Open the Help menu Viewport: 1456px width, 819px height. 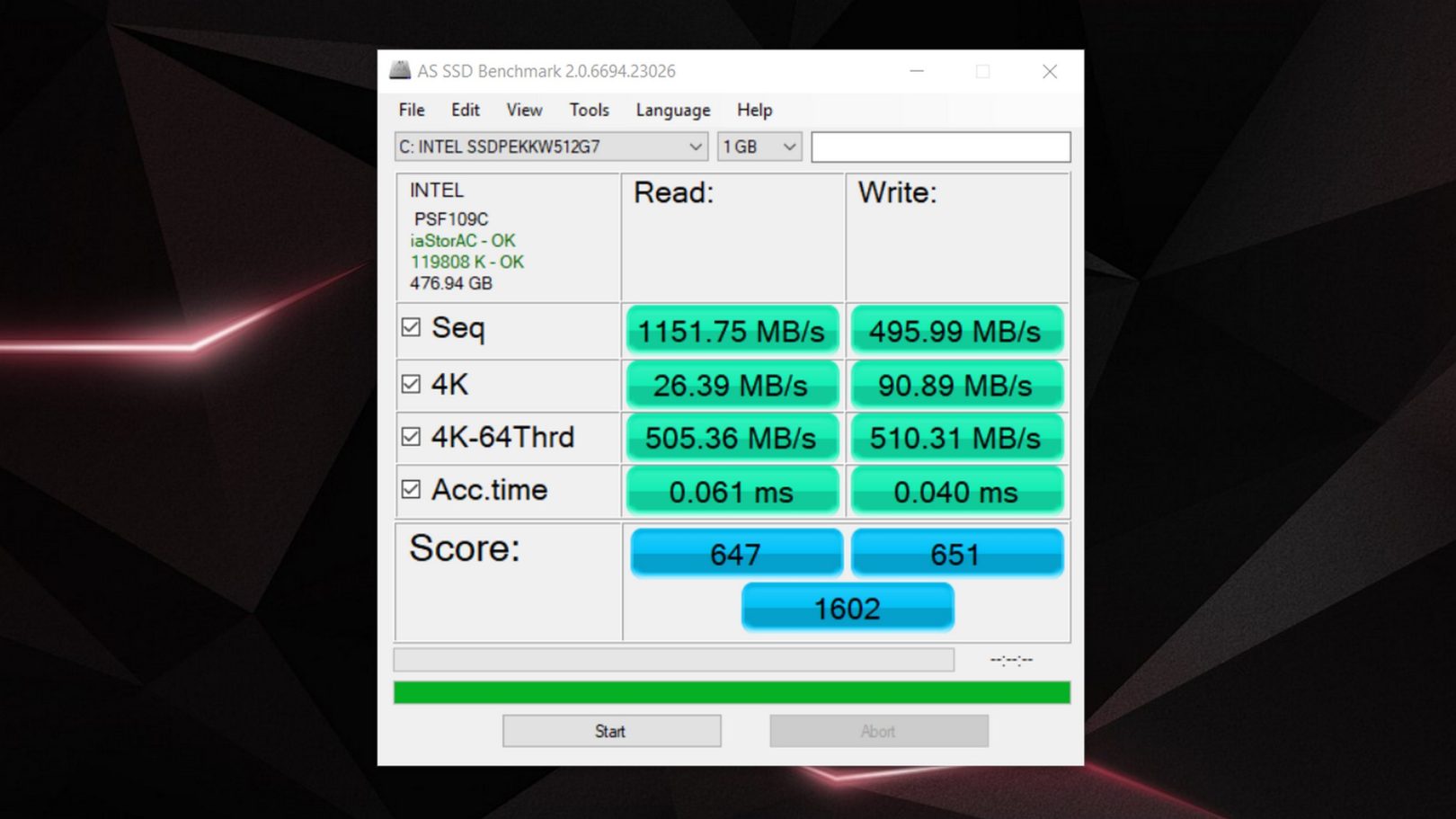(754, 110)
